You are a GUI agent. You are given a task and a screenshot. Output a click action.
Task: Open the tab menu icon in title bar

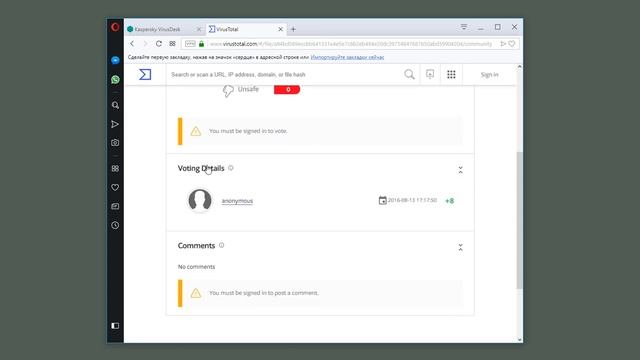[x=464, y=27]
